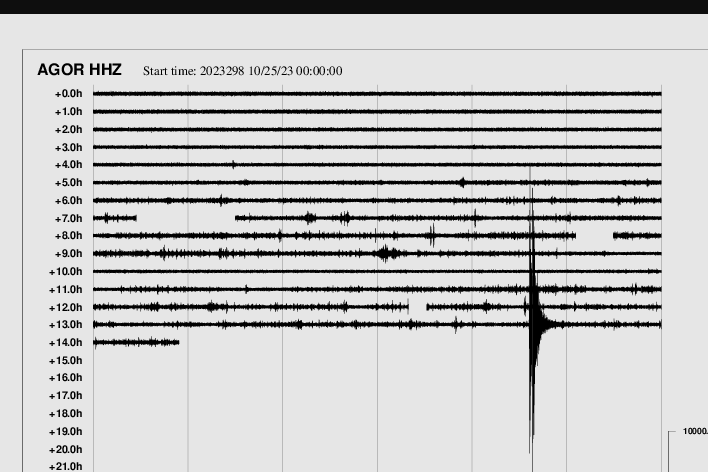Click the +13.0h row label

[66, 325]
